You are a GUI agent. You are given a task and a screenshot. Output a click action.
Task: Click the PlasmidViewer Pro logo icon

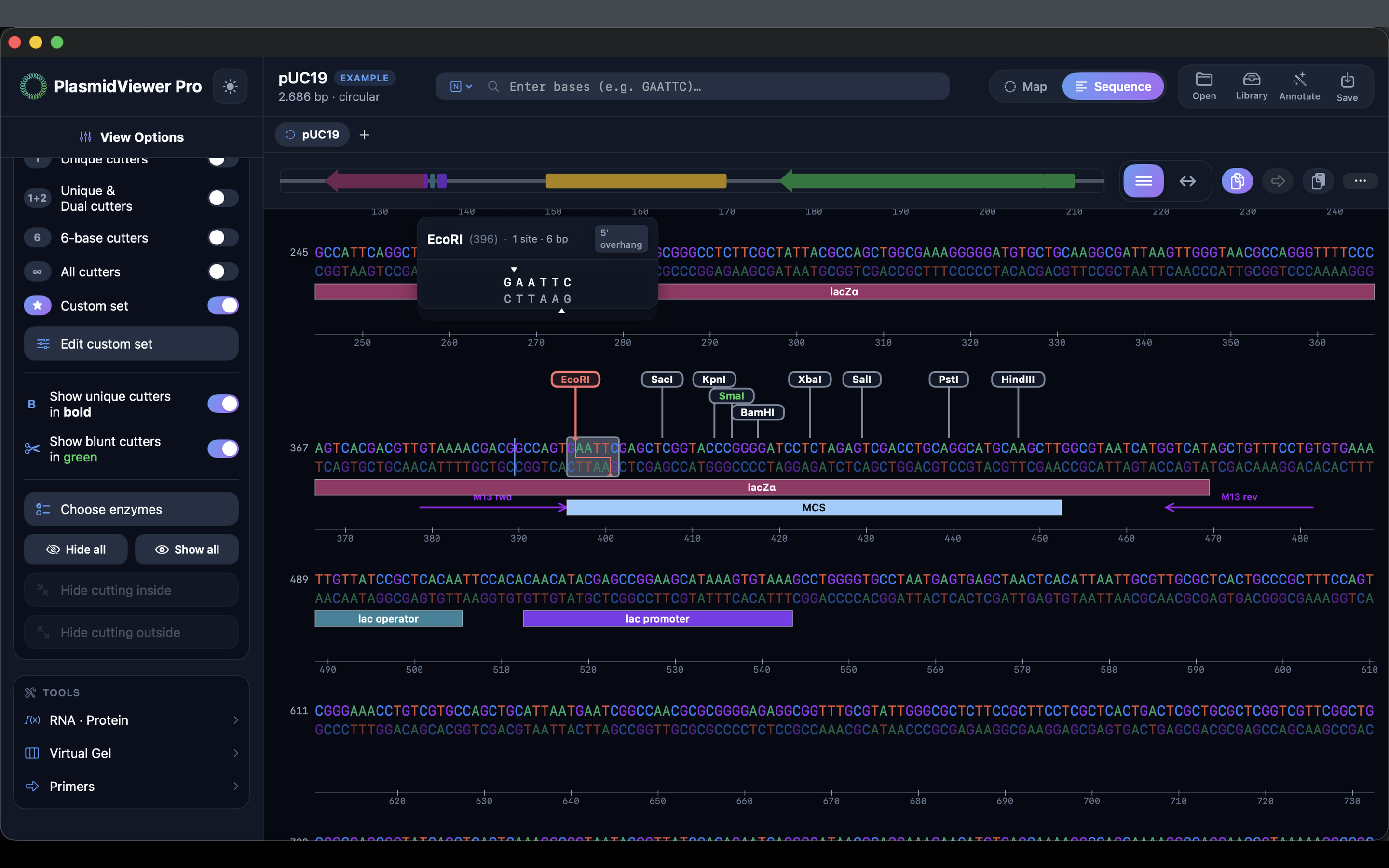[x=33, y=86]
